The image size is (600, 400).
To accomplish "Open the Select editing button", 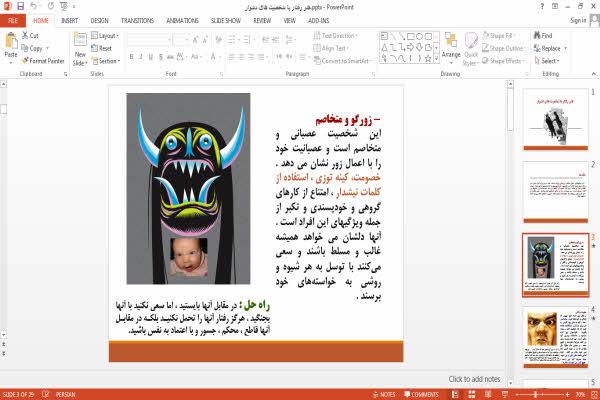I will (547, 61).
